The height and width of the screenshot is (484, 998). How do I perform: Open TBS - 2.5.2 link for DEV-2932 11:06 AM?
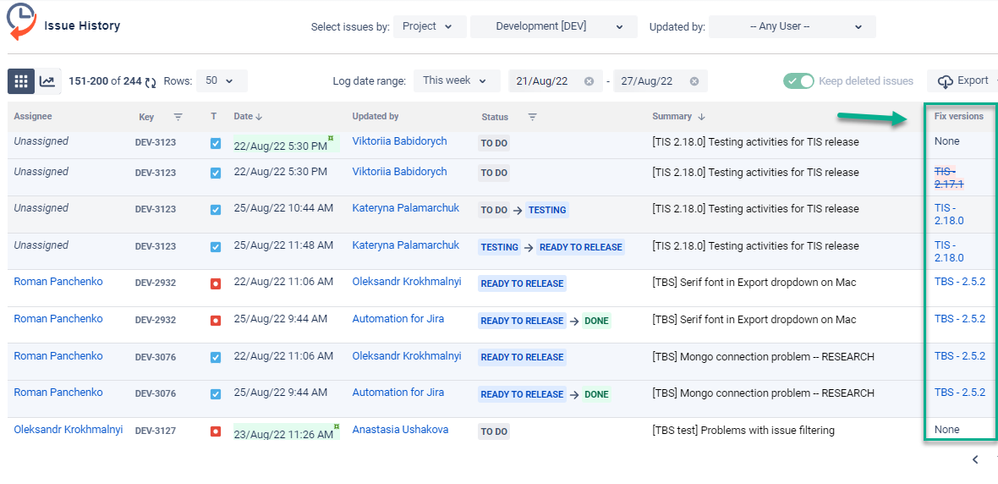(960, 281)
